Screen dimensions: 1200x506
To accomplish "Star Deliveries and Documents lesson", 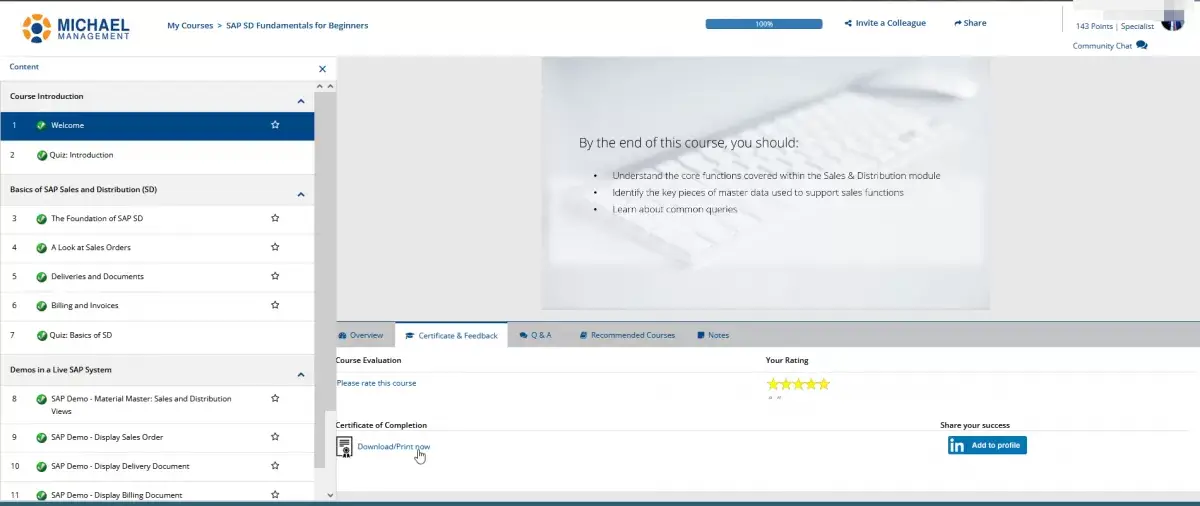I will (275, 276).
